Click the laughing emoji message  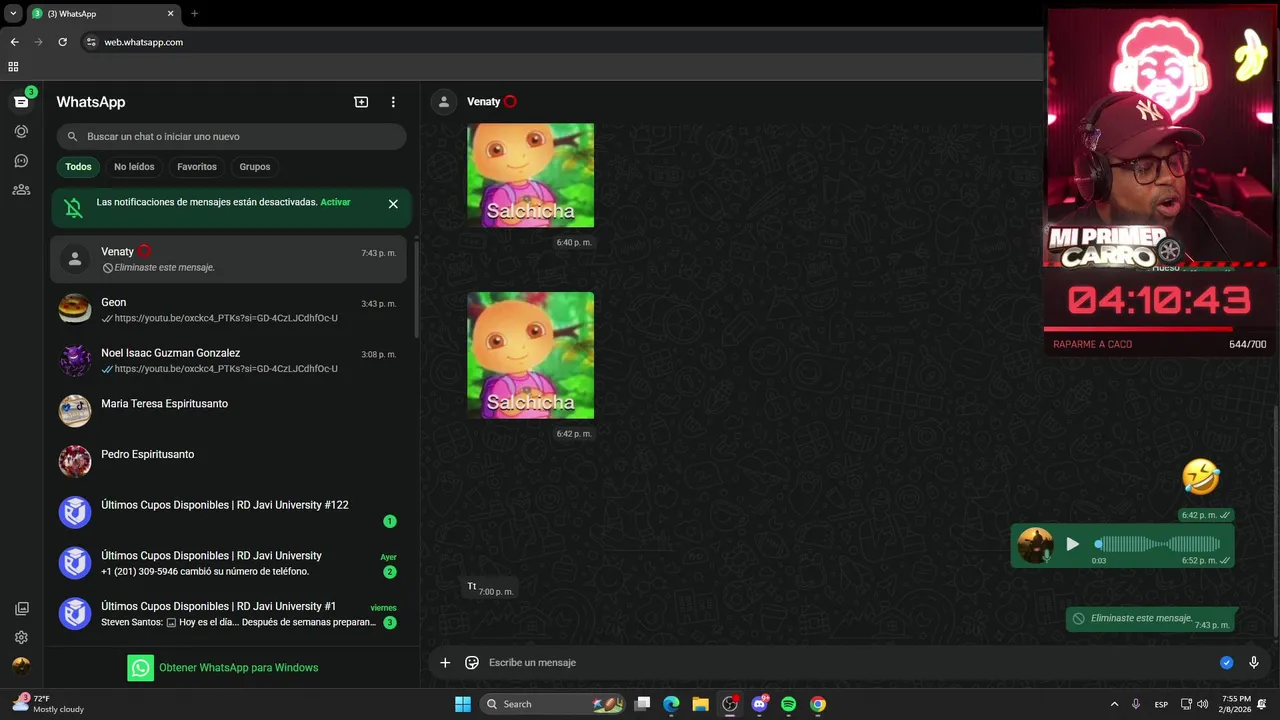1201,477
